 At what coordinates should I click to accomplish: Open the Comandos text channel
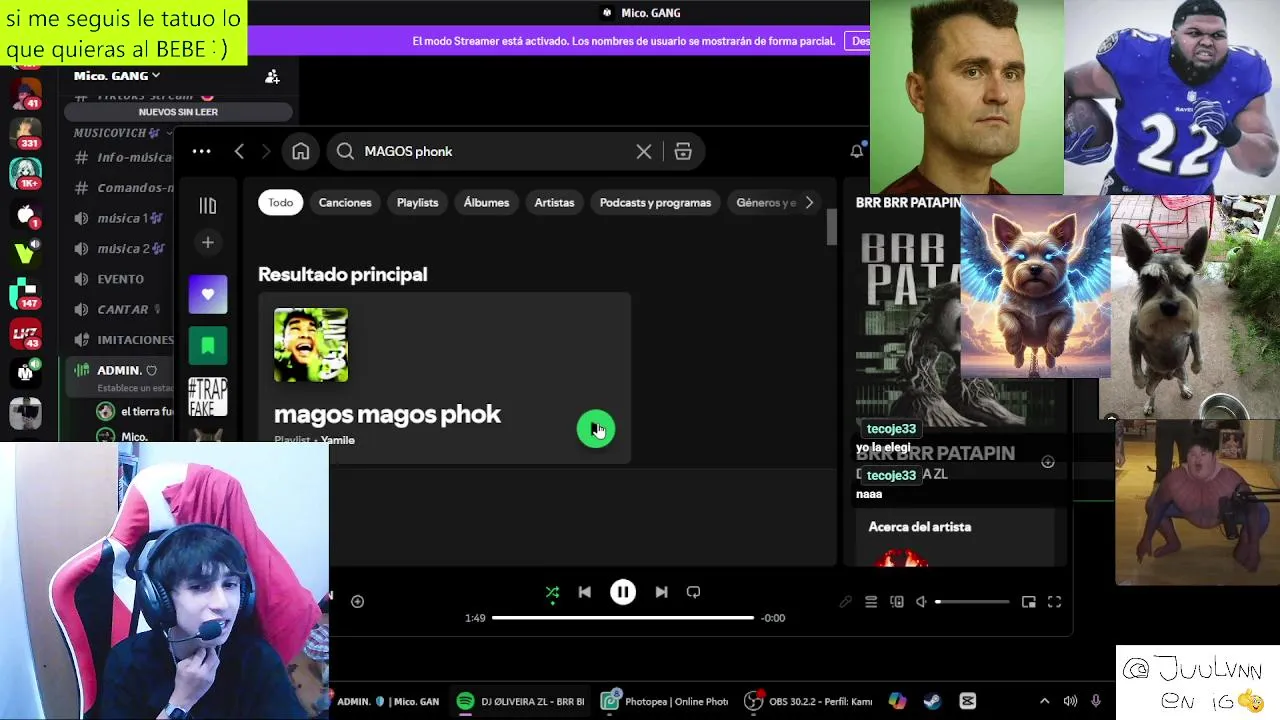[x=125, y=187]
